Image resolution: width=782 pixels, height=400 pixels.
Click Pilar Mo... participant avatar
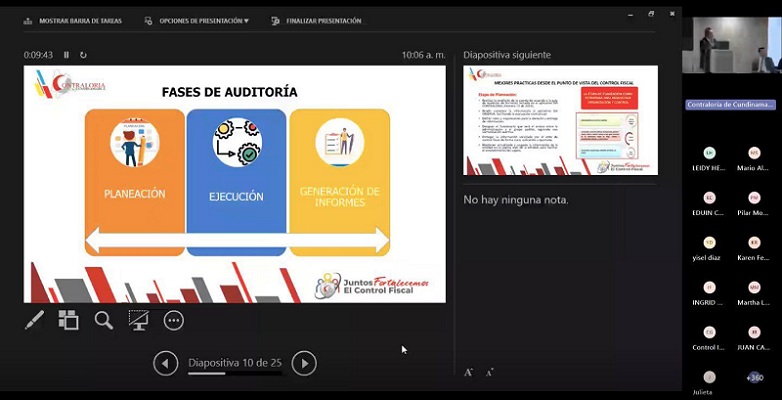[x=754, y=198]
